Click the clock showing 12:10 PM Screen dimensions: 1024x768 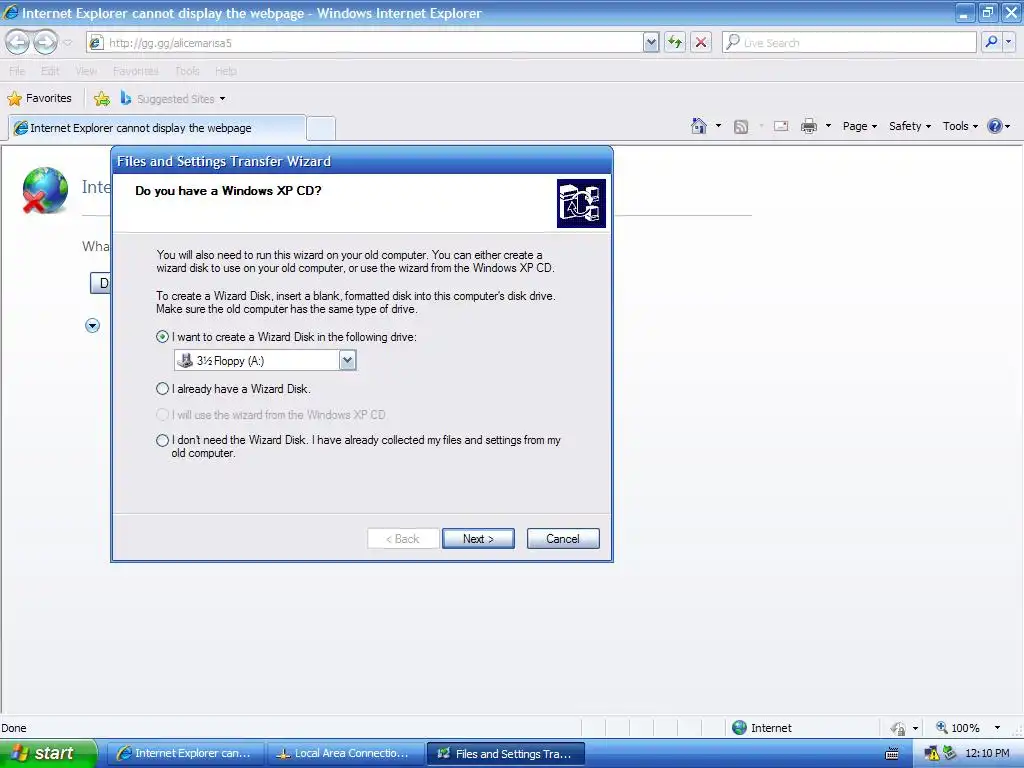tap(987, 754)
